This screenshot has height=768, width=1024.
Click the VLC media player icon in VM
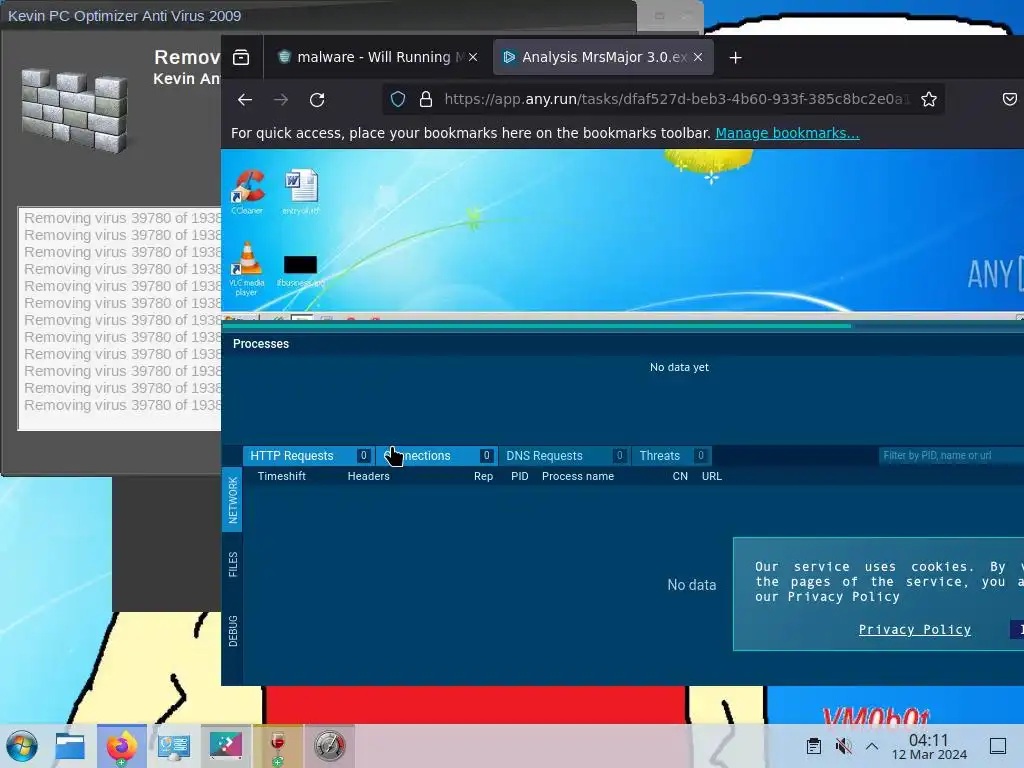(247, 268)
